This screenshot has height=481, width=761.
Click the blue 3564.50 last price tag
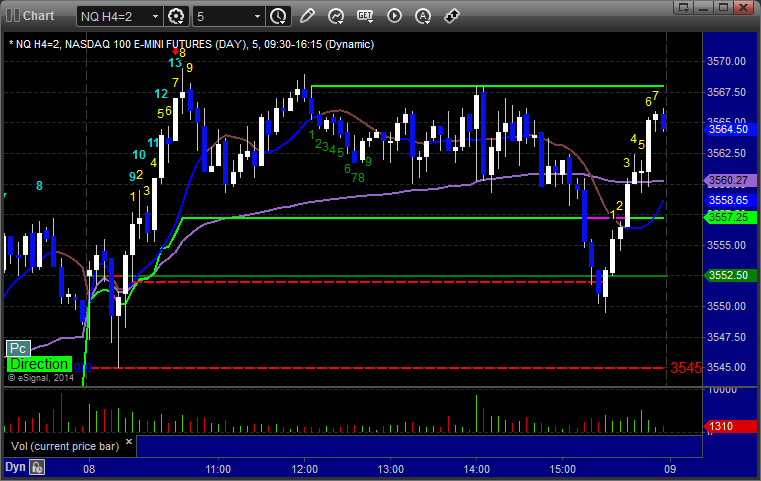pyautogui.click(x=729, y=129)
